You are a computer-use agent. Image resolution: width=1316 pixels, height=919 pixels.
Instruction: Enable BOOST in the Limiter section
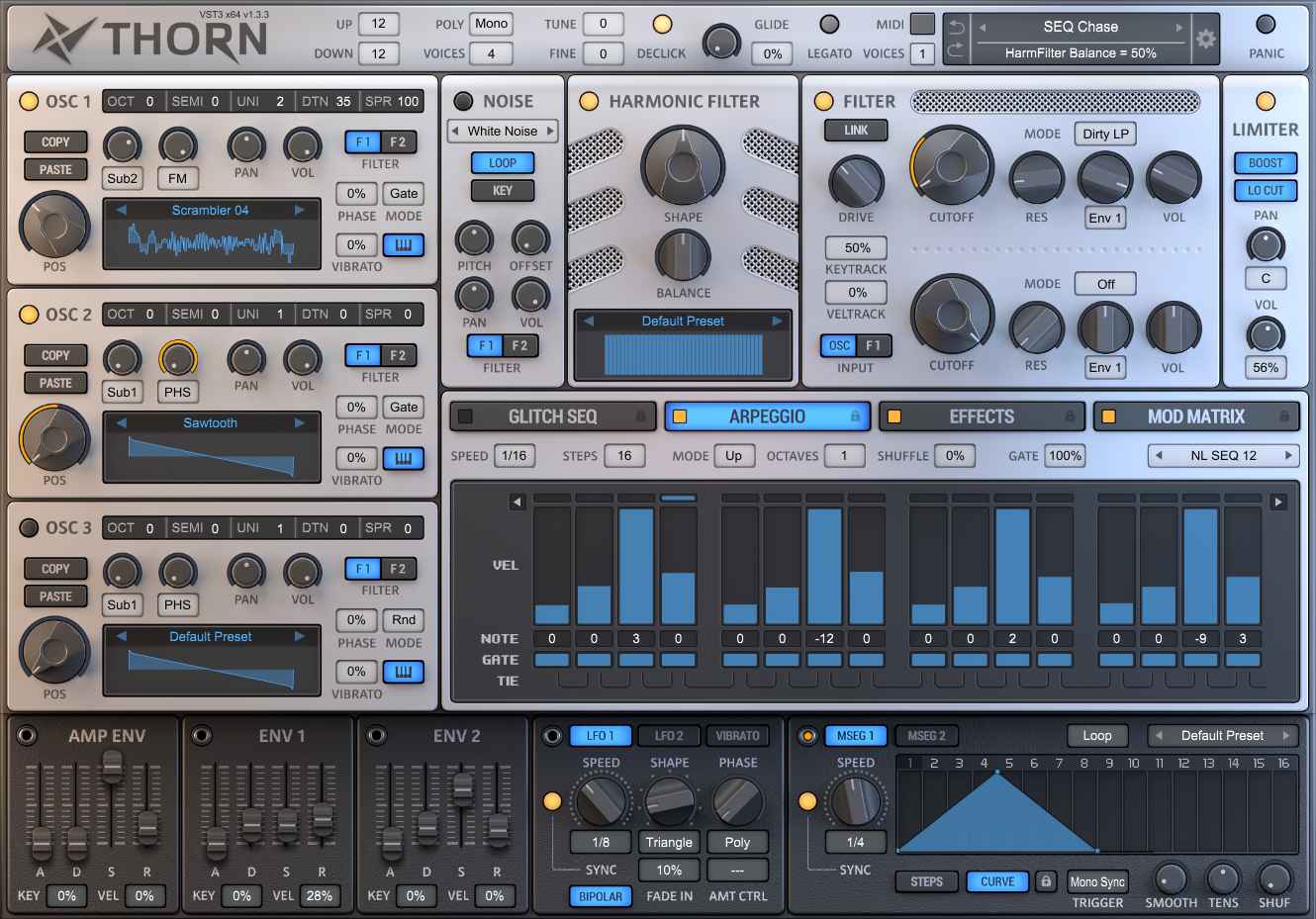(1266, 162)
